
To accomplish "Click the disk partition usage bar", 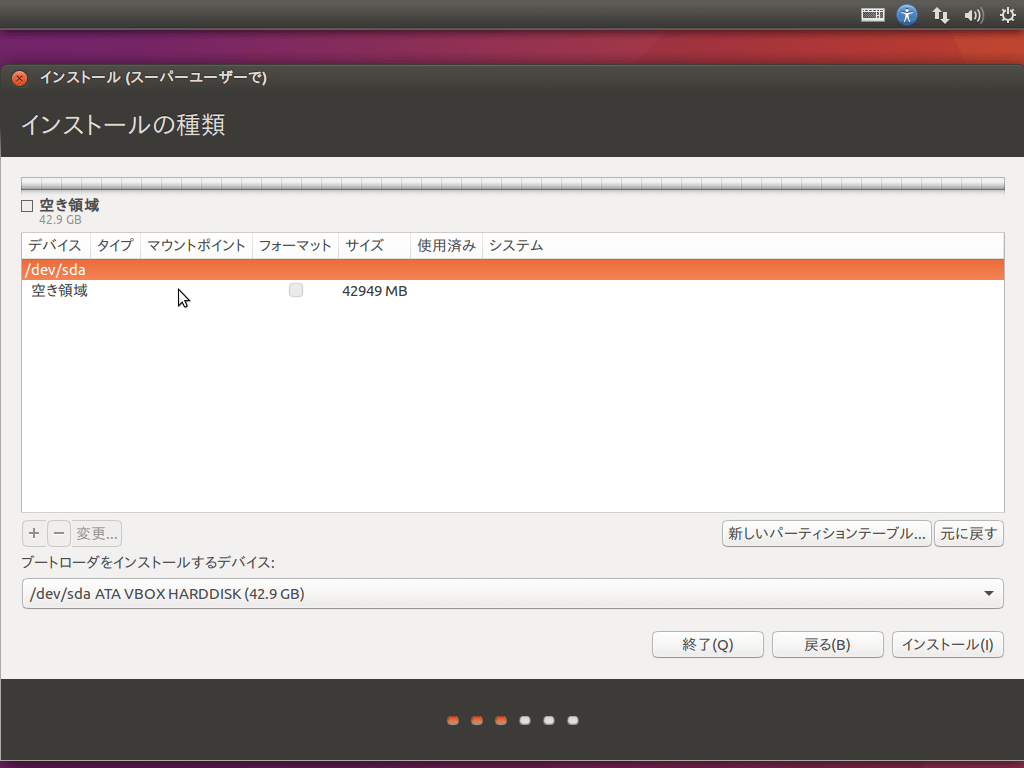I will (512, 184).
